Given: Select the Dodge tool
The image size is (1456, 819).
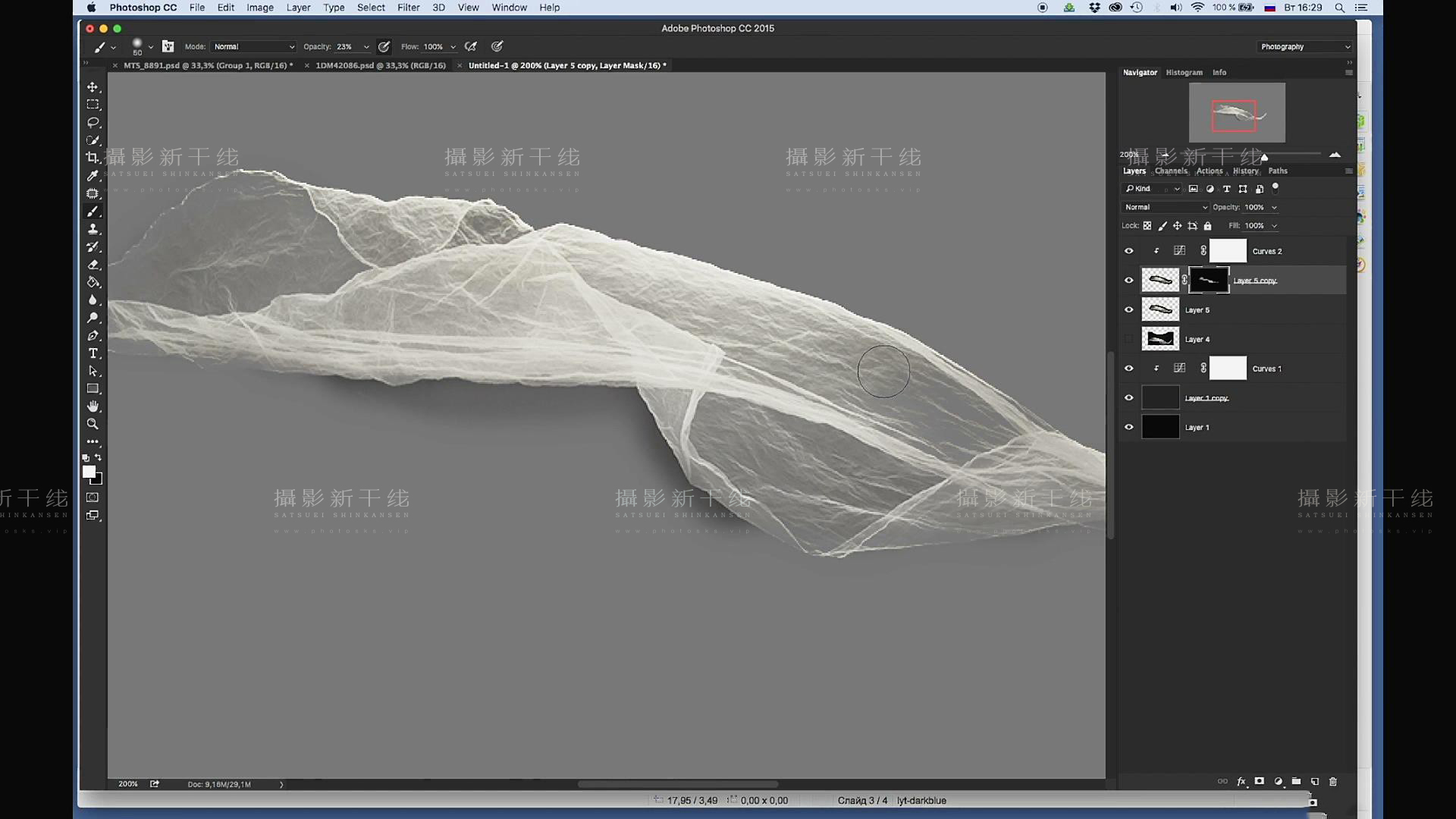Looking at the screenshot, I should (93, 318).
